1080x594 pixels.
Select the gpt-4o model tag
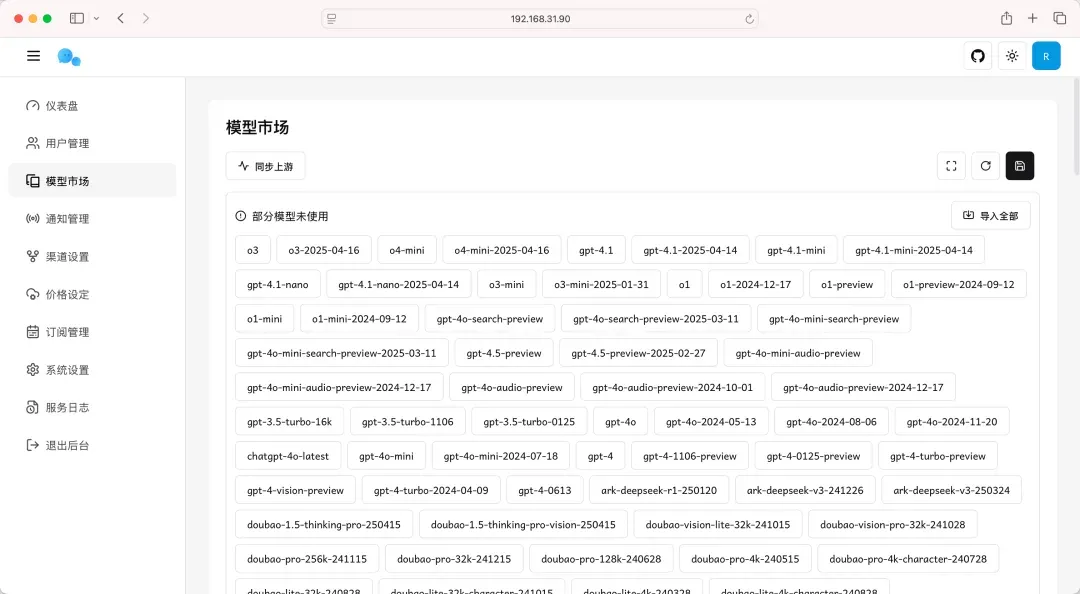coord(620,421)
